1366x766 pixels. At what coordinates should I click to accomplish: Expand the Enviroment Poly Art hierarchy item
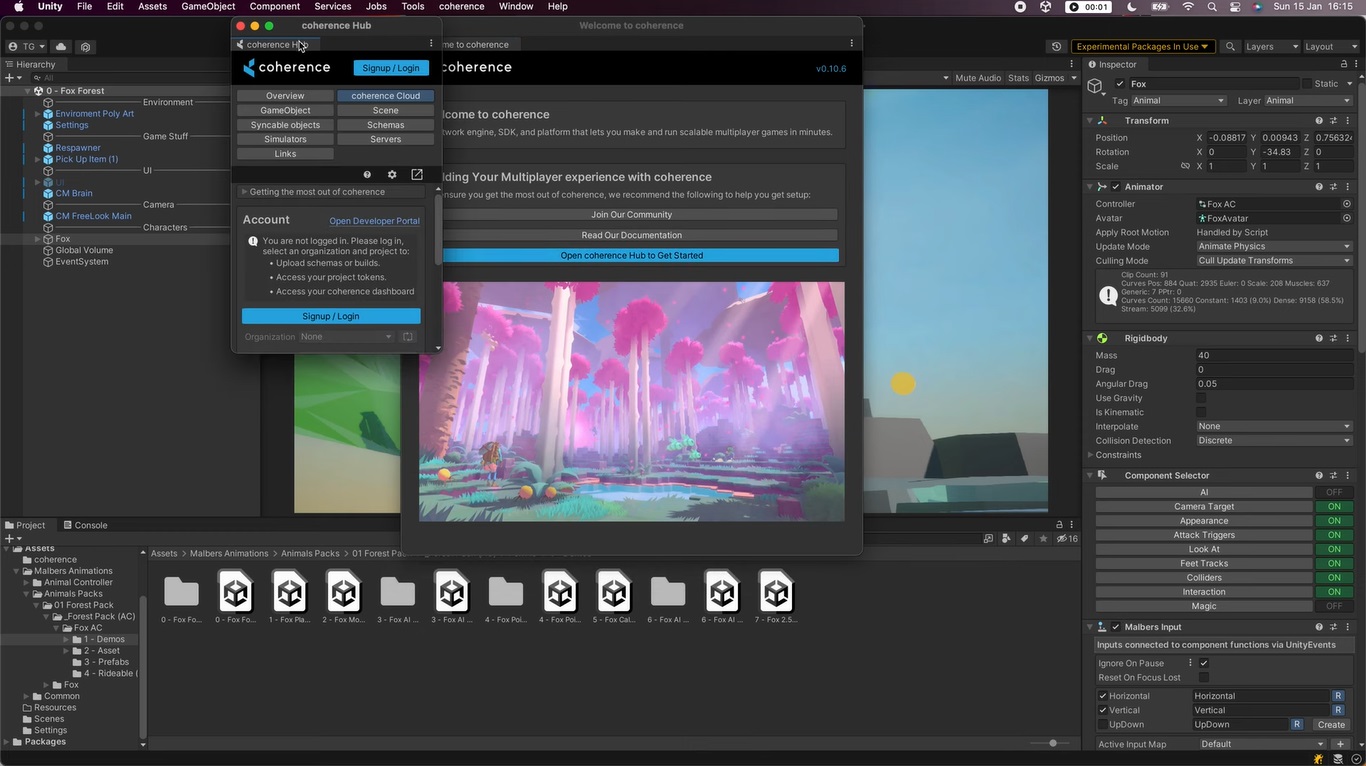coord(38,114)
